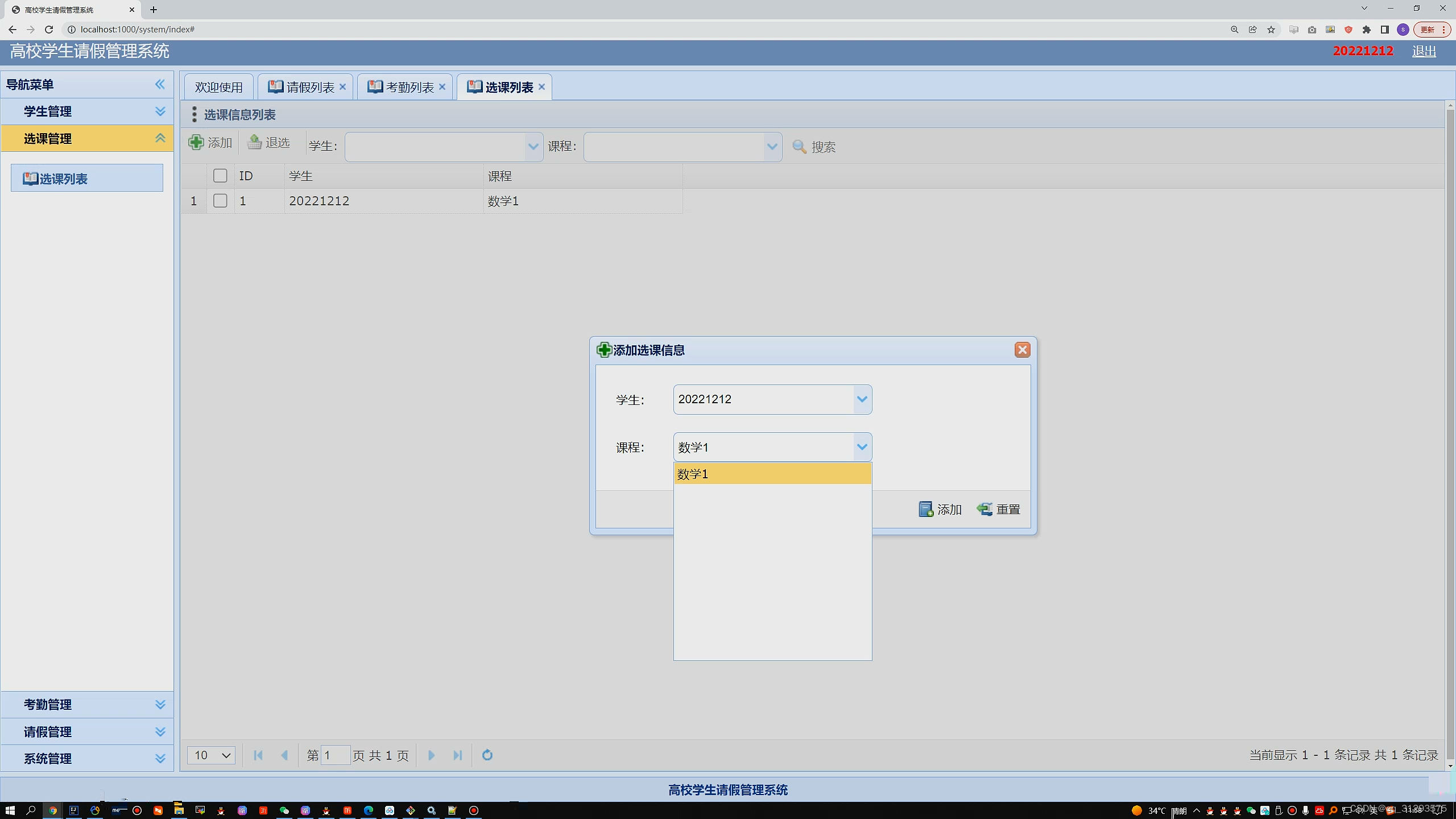Screen dimensions: 1456x819
Task: Close the 添加选课信息 dialog with the red X
Action: click(1022, 350)
